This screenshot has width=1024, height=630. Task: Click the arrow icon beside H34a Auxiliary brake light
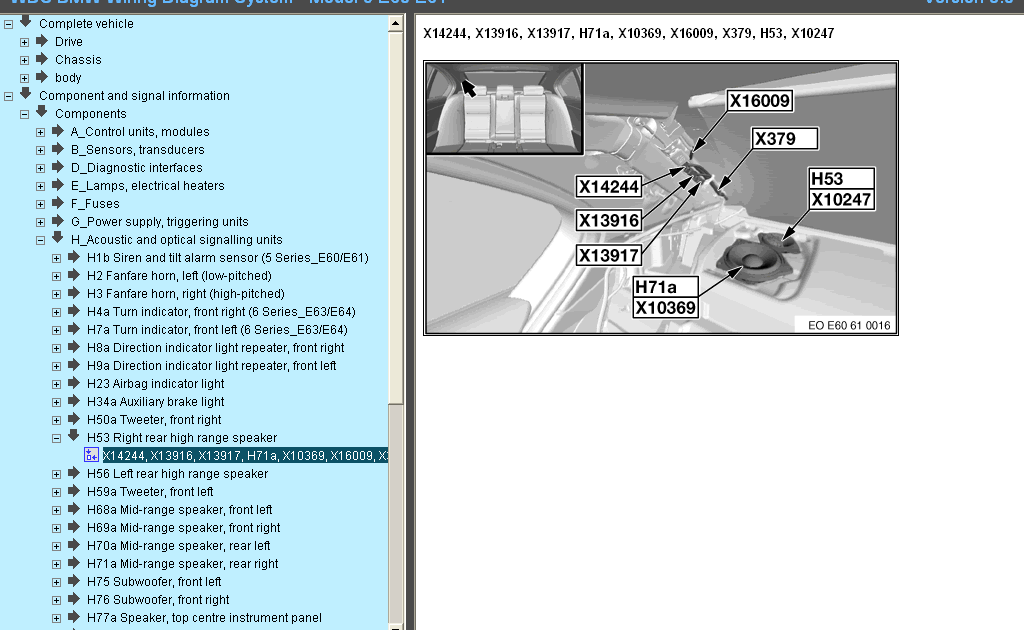[x=74, y=401]
